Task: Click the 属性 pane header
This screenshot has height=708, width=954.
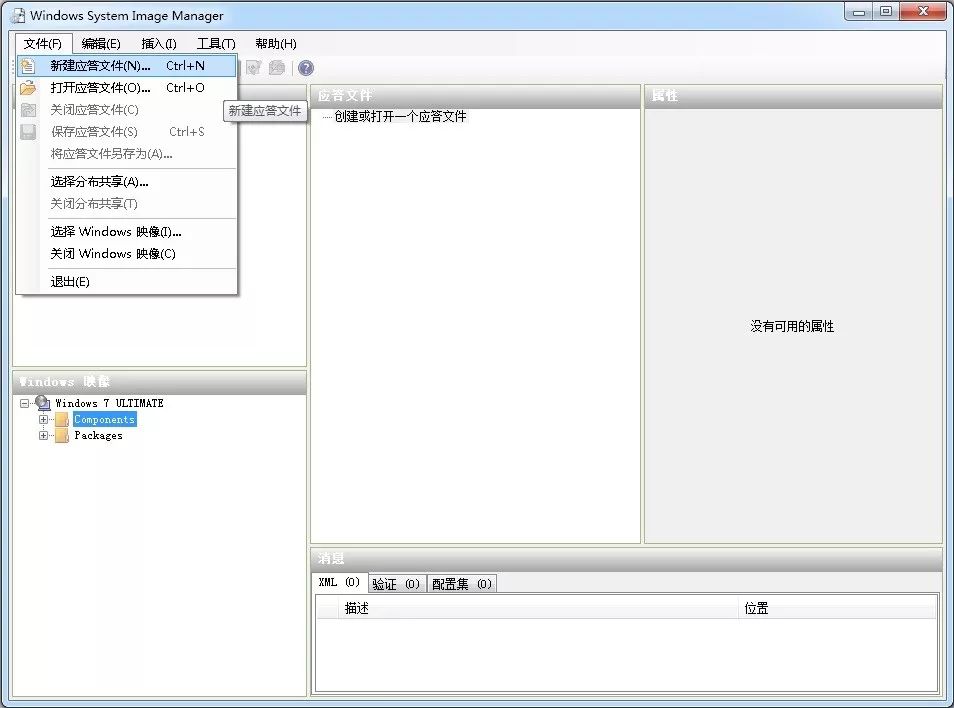Action: [x=793, y=96]
